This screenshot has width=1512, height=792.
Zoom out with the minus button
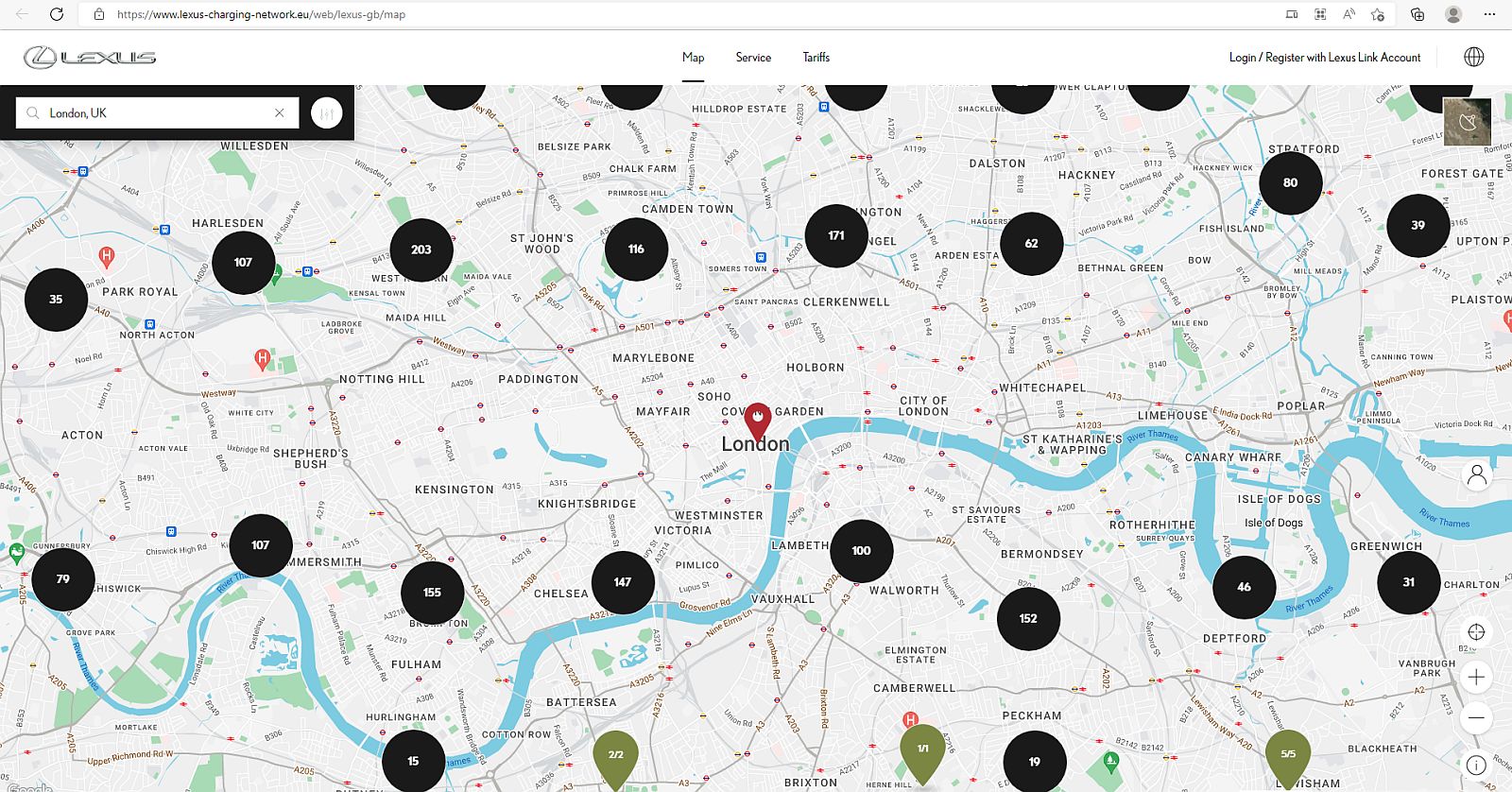(1476, 718)
